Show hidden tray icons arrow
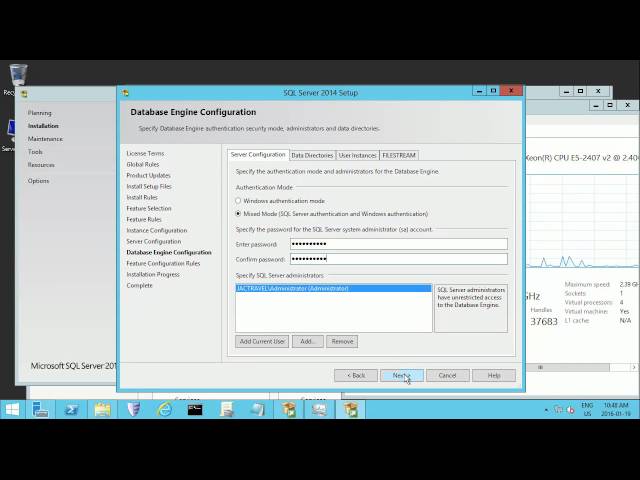The width and height of the screenshot is (640, 480). tap(546, 410)
